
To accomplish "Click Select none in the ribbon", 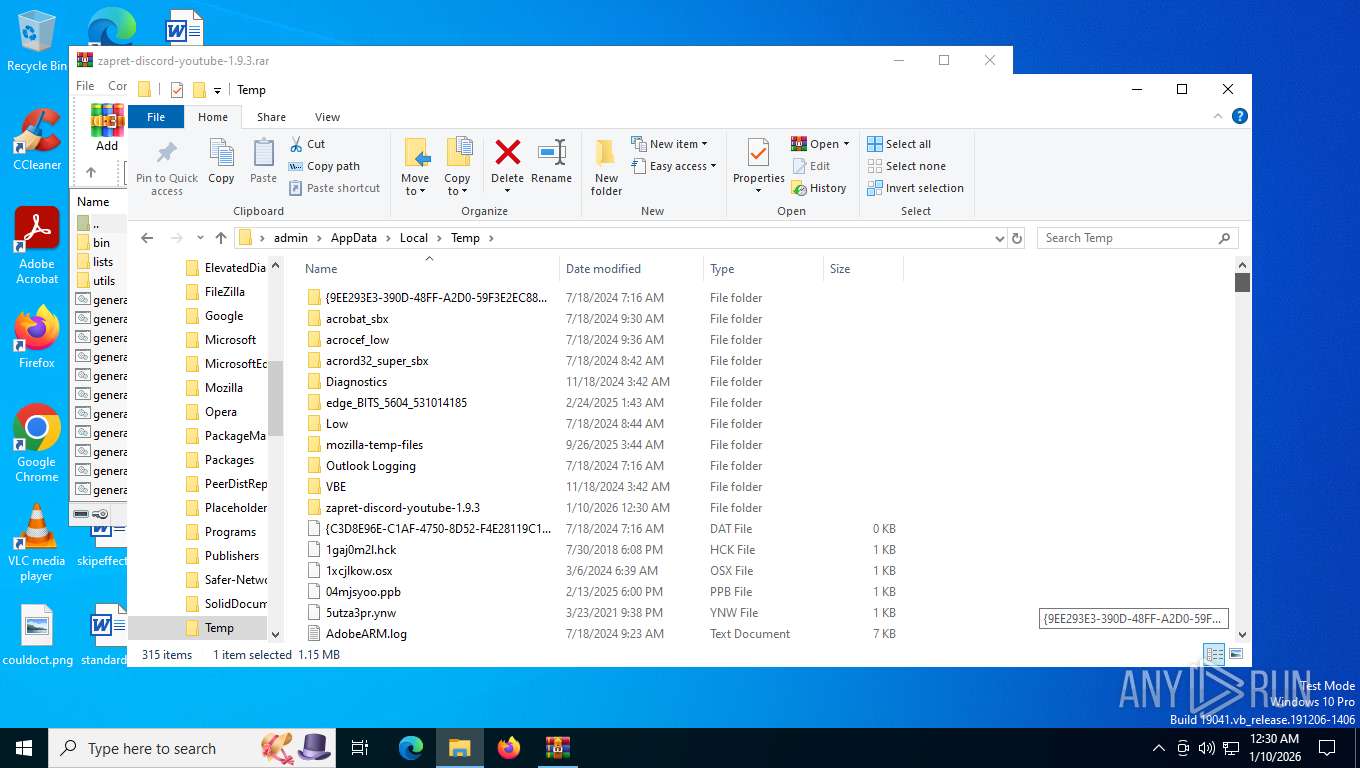I will (x=906, y=166).
